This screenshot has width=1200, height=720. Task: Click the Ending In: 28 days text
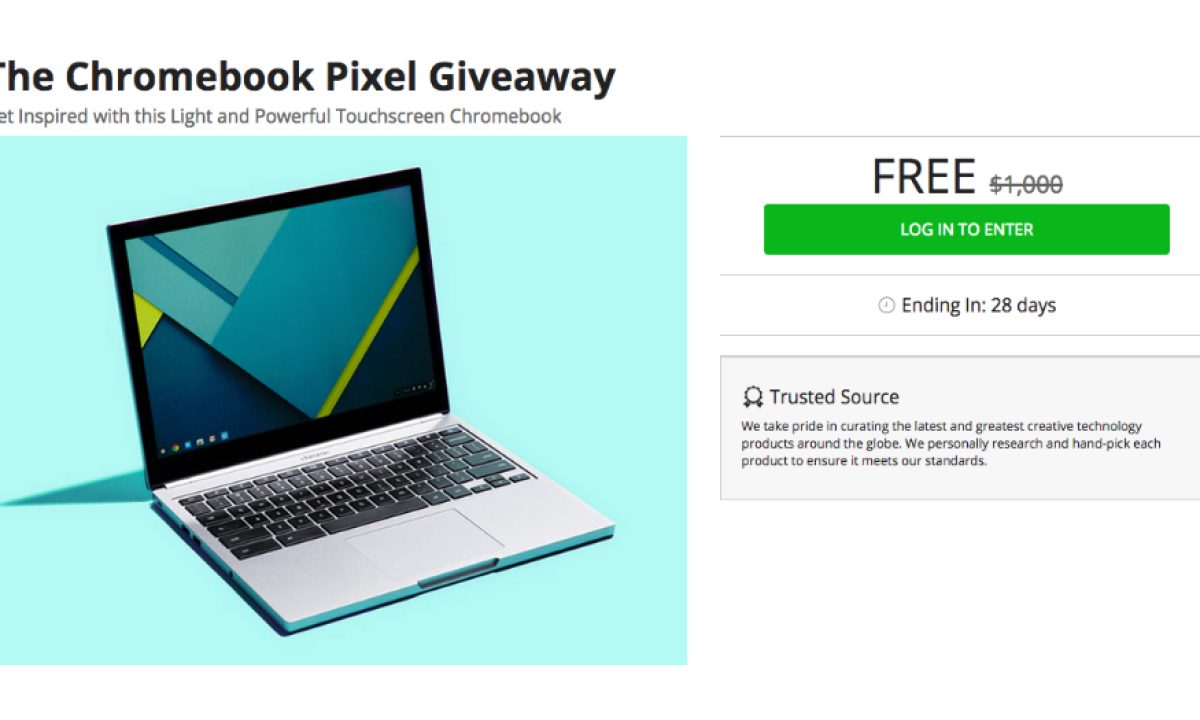pos(978,306)
